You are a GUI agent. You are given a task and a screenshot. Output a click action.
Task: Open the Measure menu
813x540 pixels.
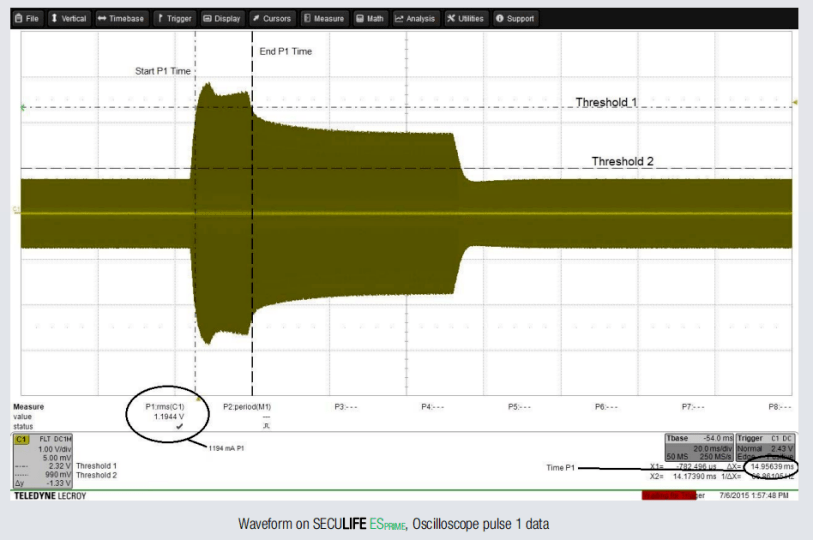tap(324, 18)
